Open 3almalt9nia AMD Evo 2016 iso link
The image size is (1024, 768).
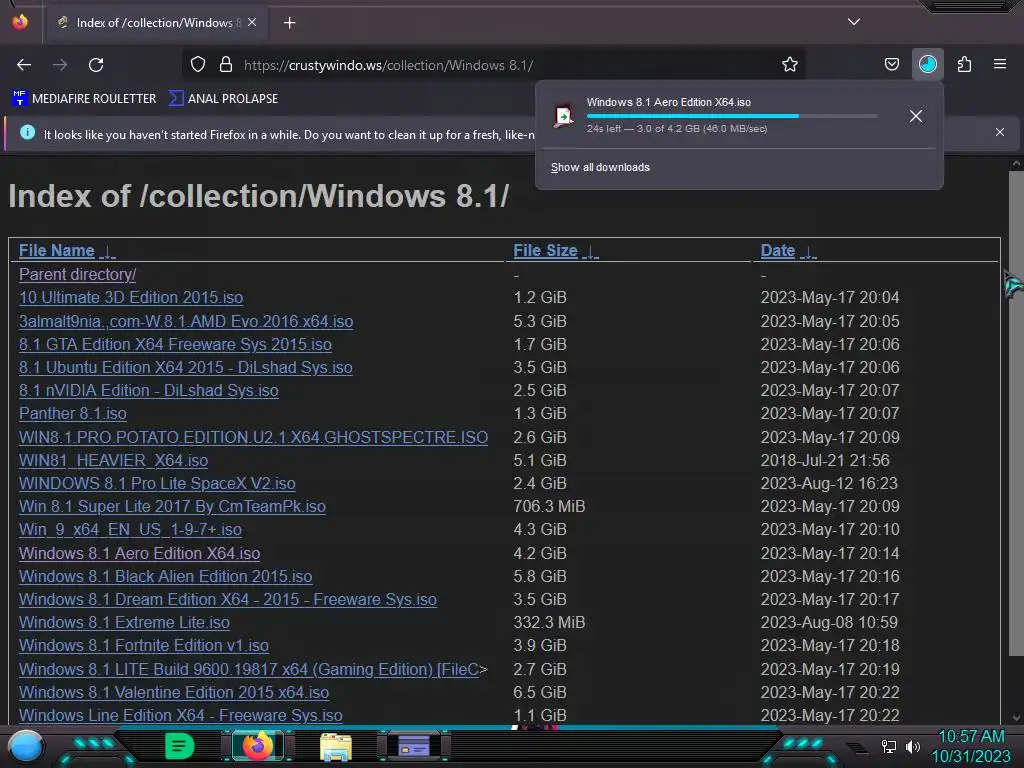pos(186,321)
